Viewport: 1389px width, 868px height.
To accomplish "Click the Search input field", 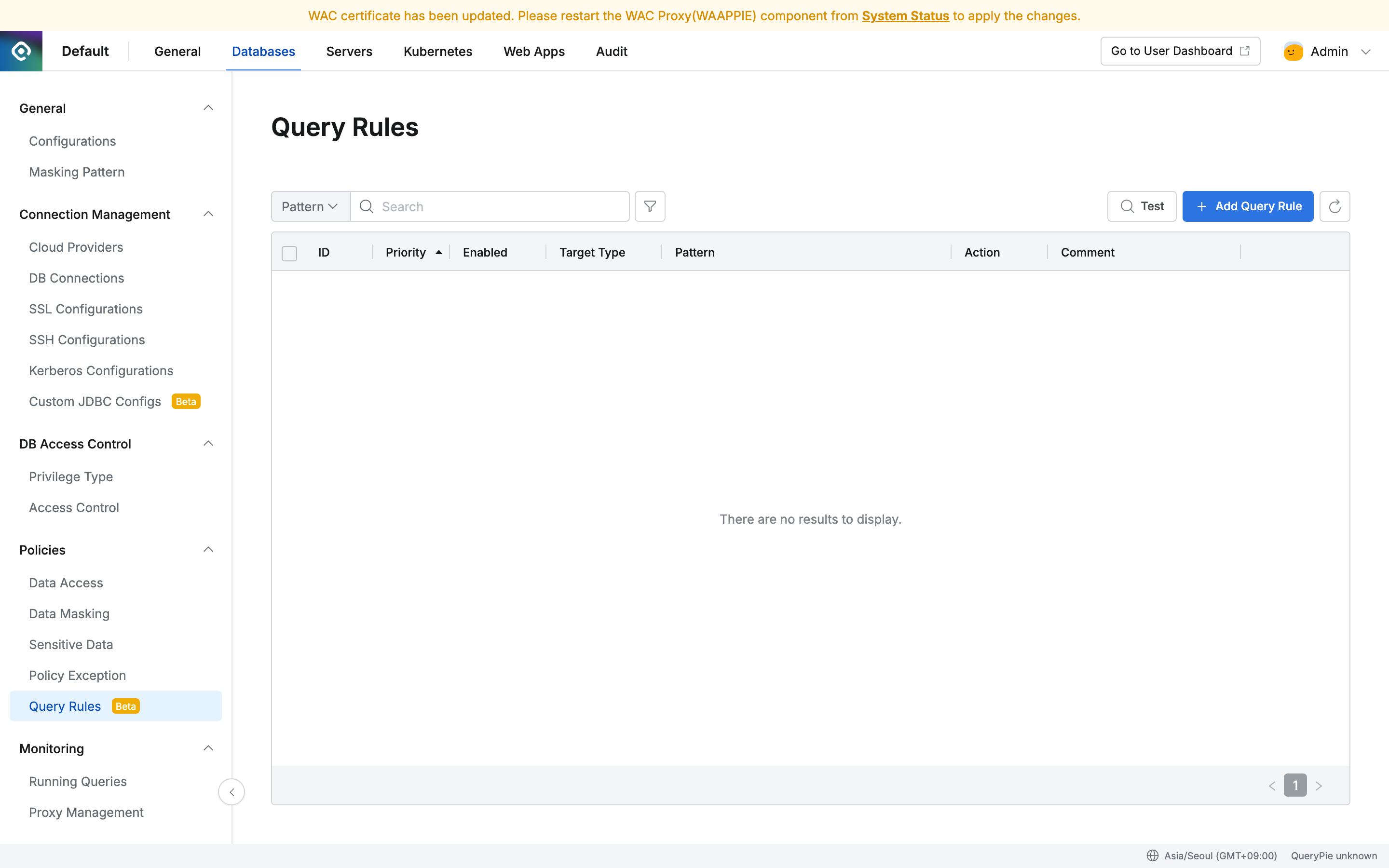I will 499,207.
